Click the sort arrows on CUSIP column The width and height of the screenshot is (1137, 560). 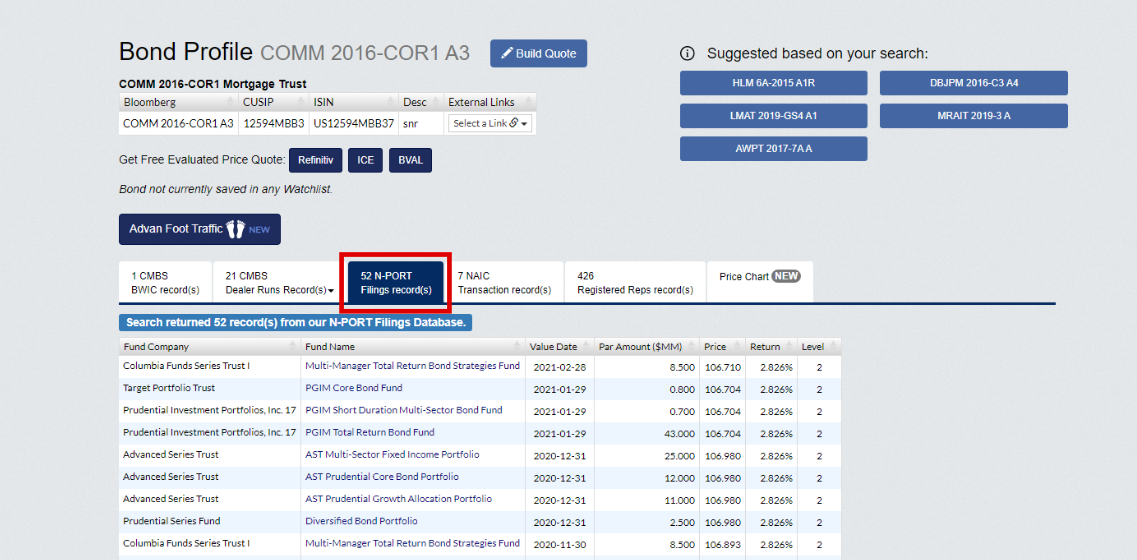300,102
